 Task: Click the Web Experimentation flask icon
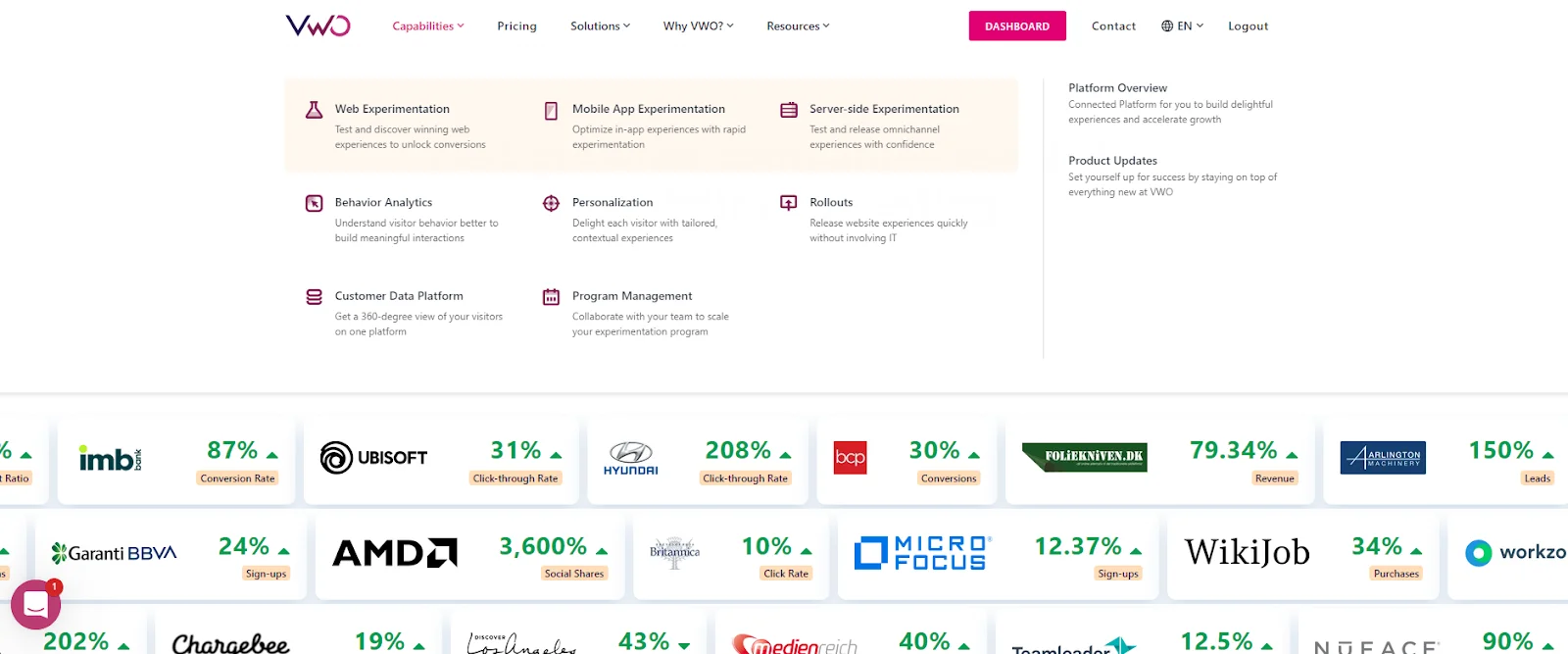[x=314, y=110]
